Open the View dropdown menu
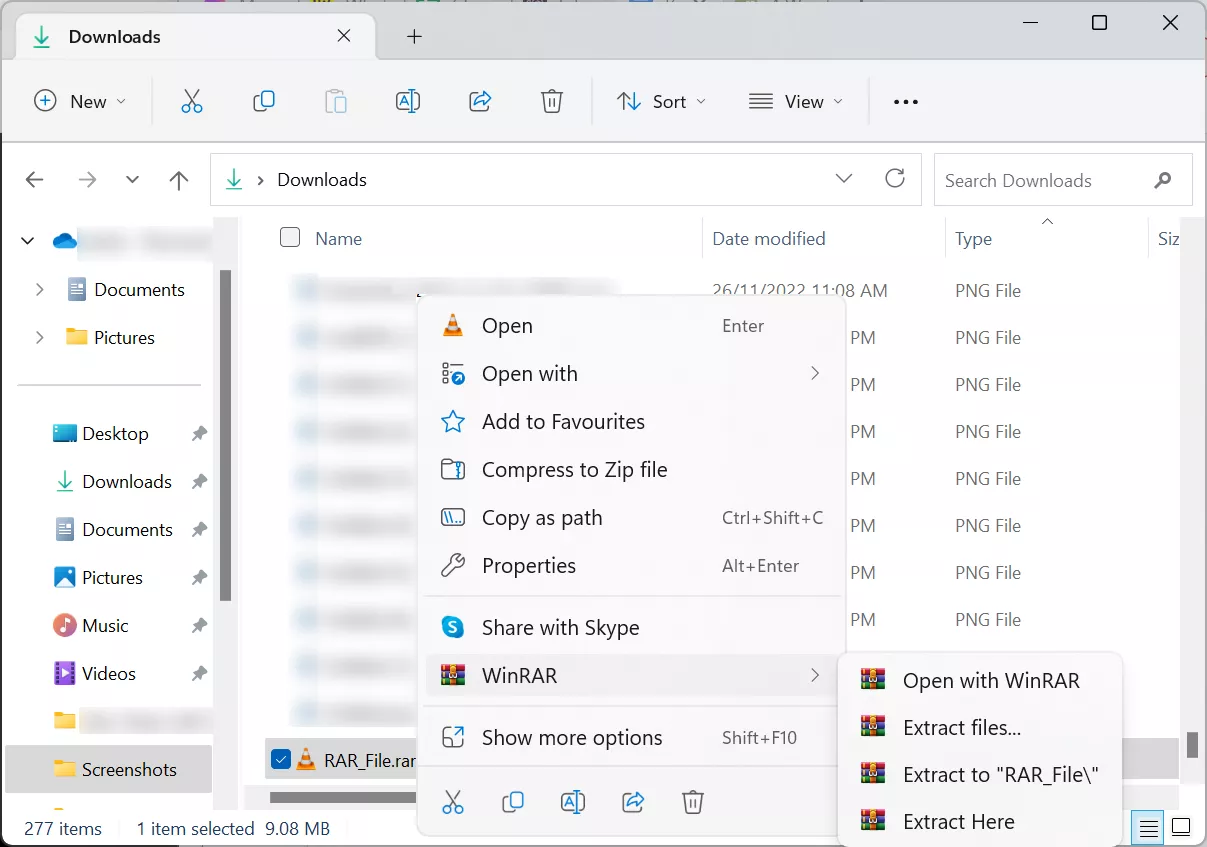 (x=796, y=101)
